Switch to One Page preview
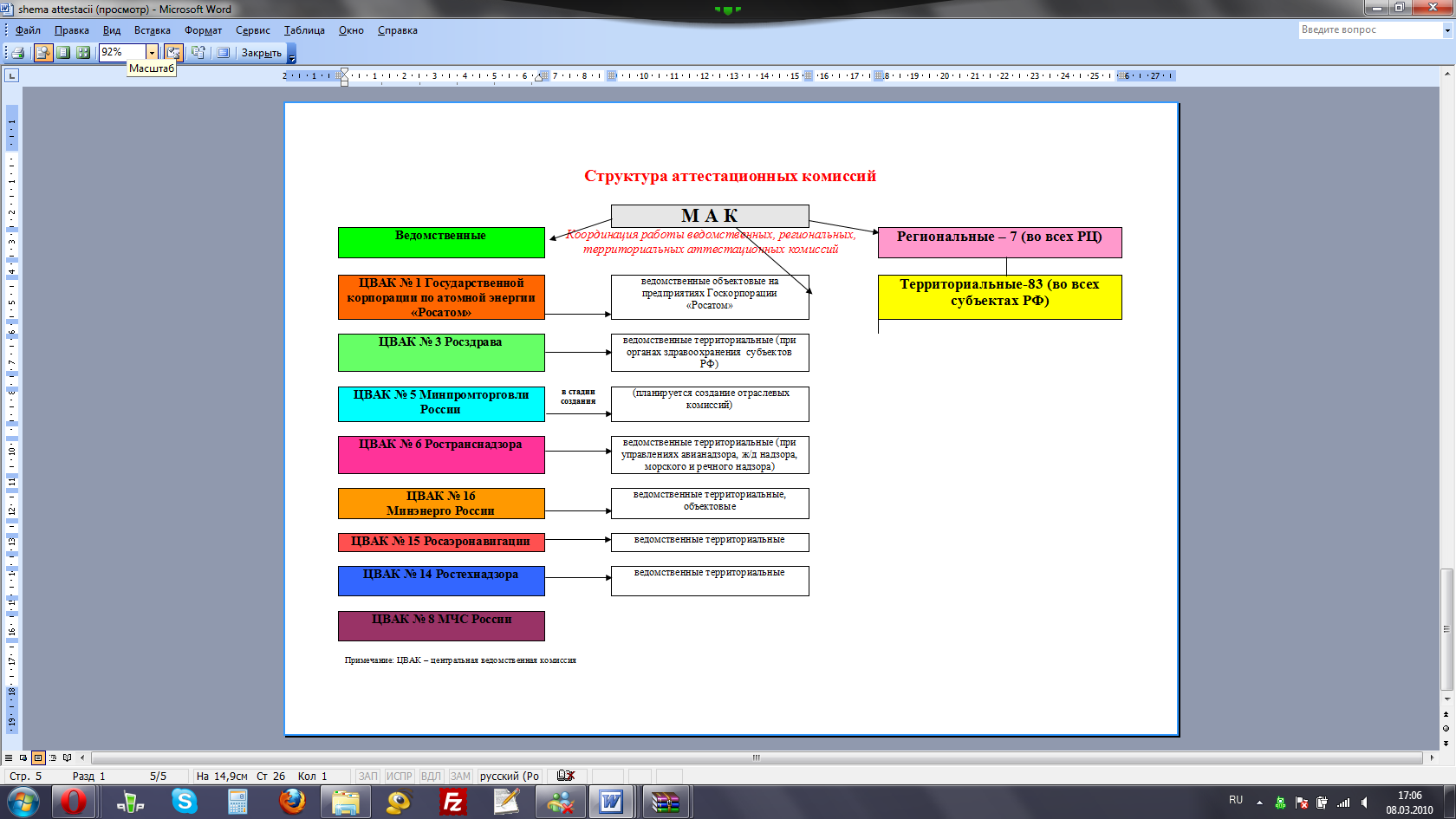1456x819 pixels. (63, 53)
